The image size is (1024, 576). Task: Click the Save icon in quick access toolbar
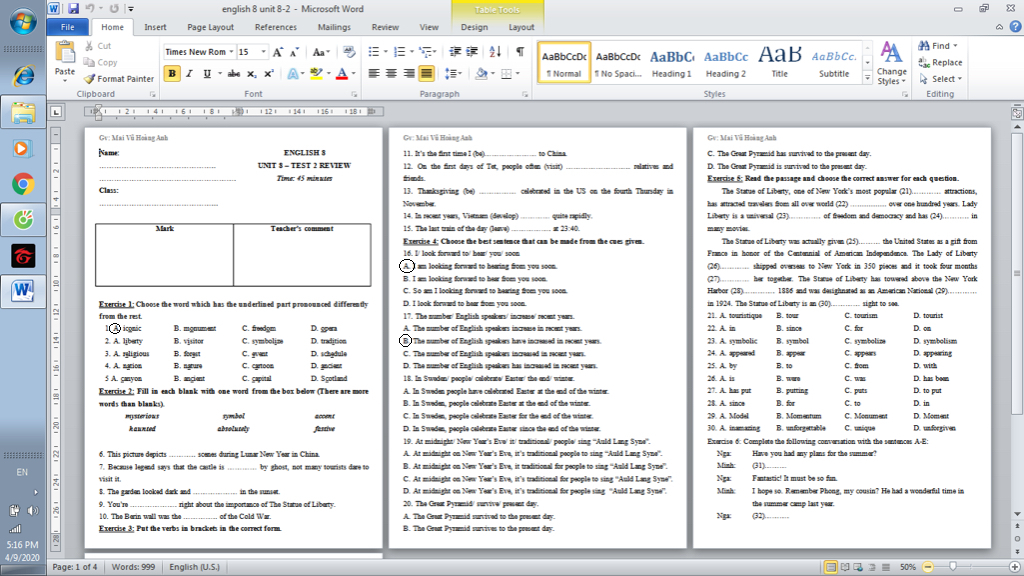[73, 8]
